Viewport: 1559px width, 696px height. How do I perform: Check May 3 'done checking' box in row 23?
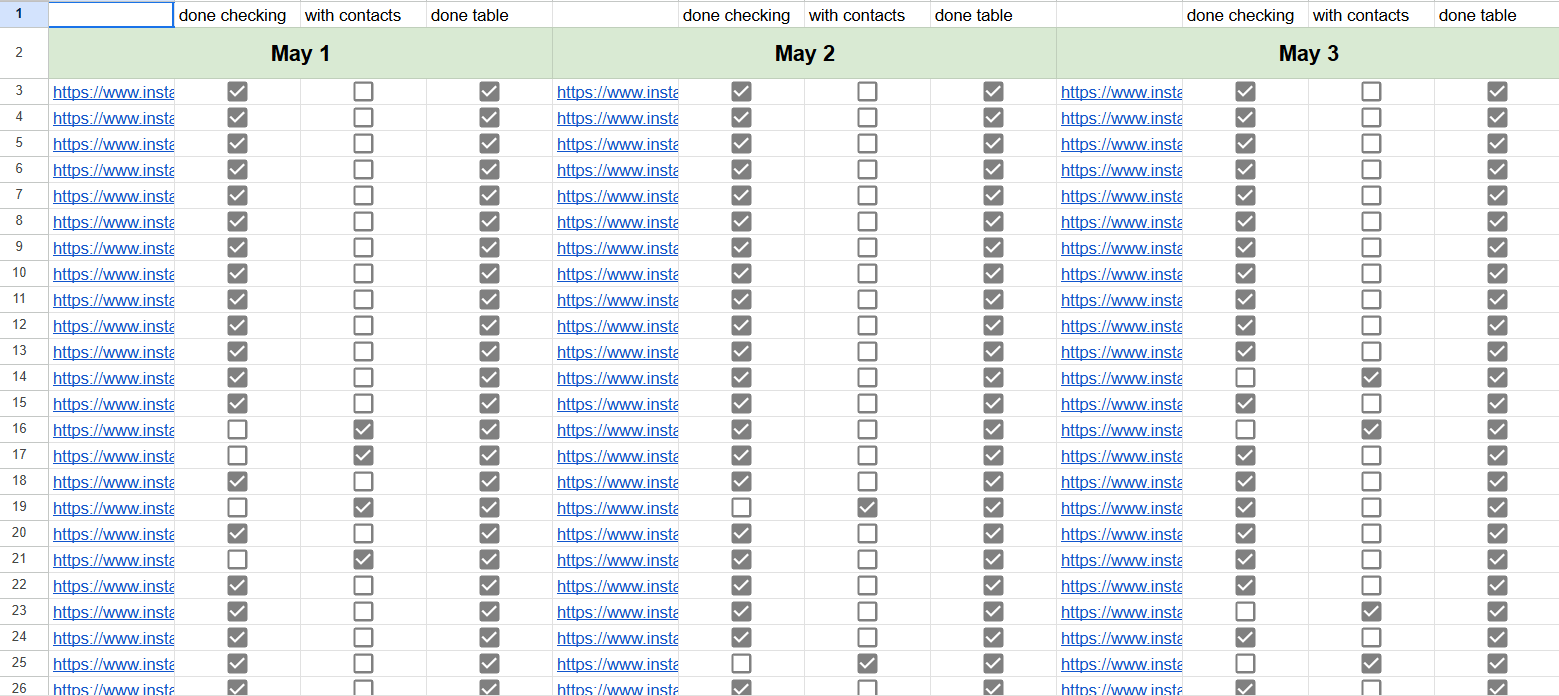(1245, 612)
